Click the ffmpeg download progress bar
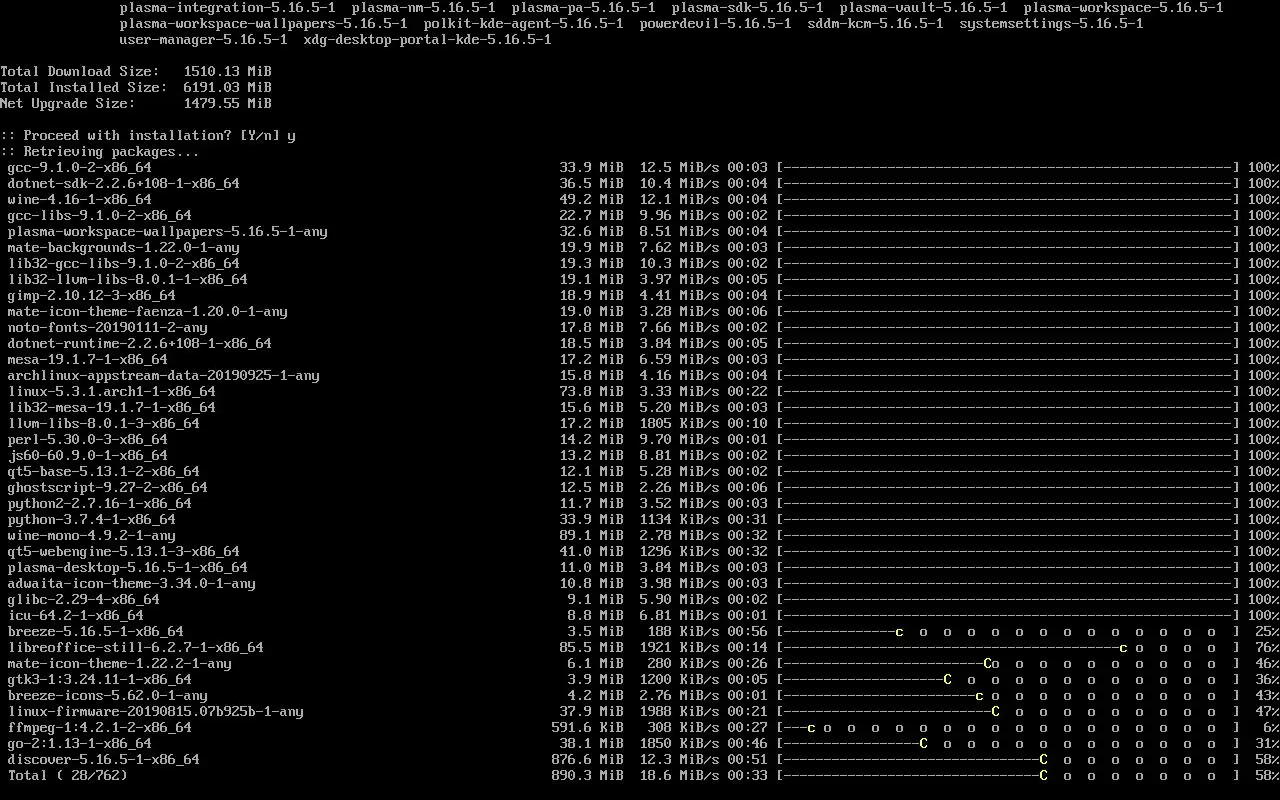 [x=1008, y=728]
